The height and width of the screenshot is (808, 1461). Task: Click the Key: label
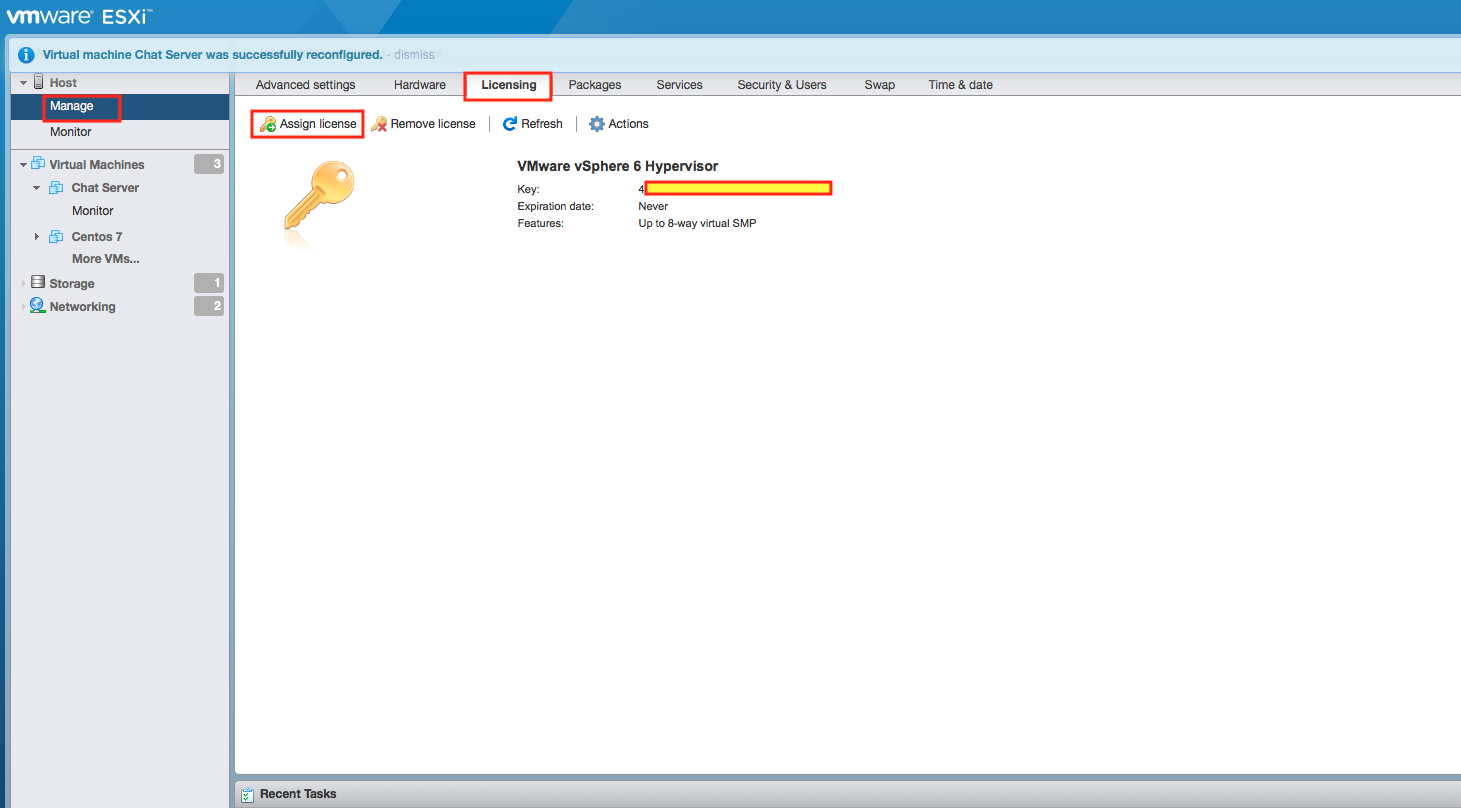coord(528,189)
